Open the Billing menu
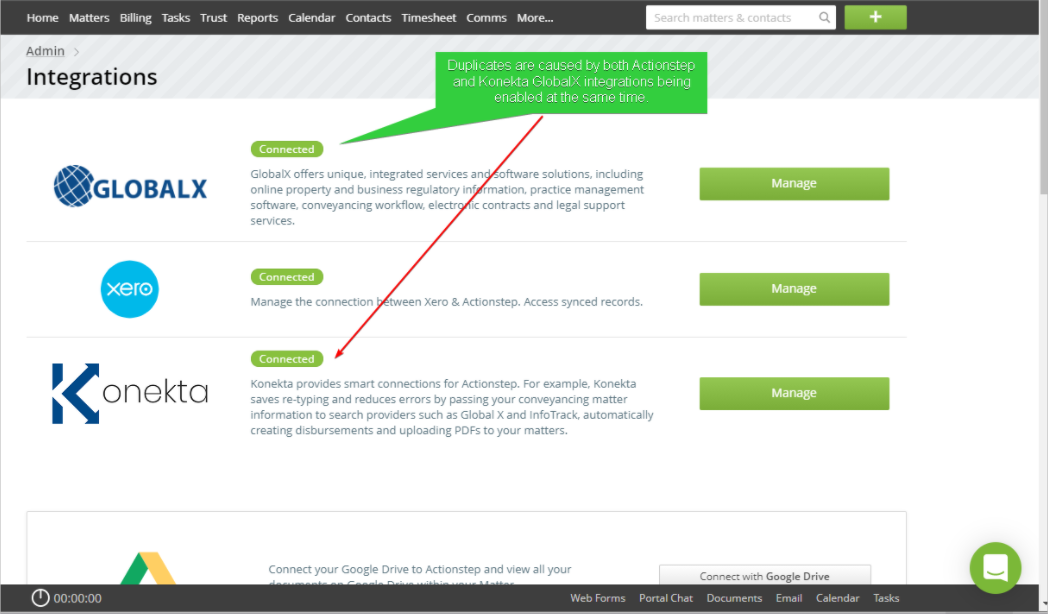This screenshot has height=614, width=1048. click(135, 18)
